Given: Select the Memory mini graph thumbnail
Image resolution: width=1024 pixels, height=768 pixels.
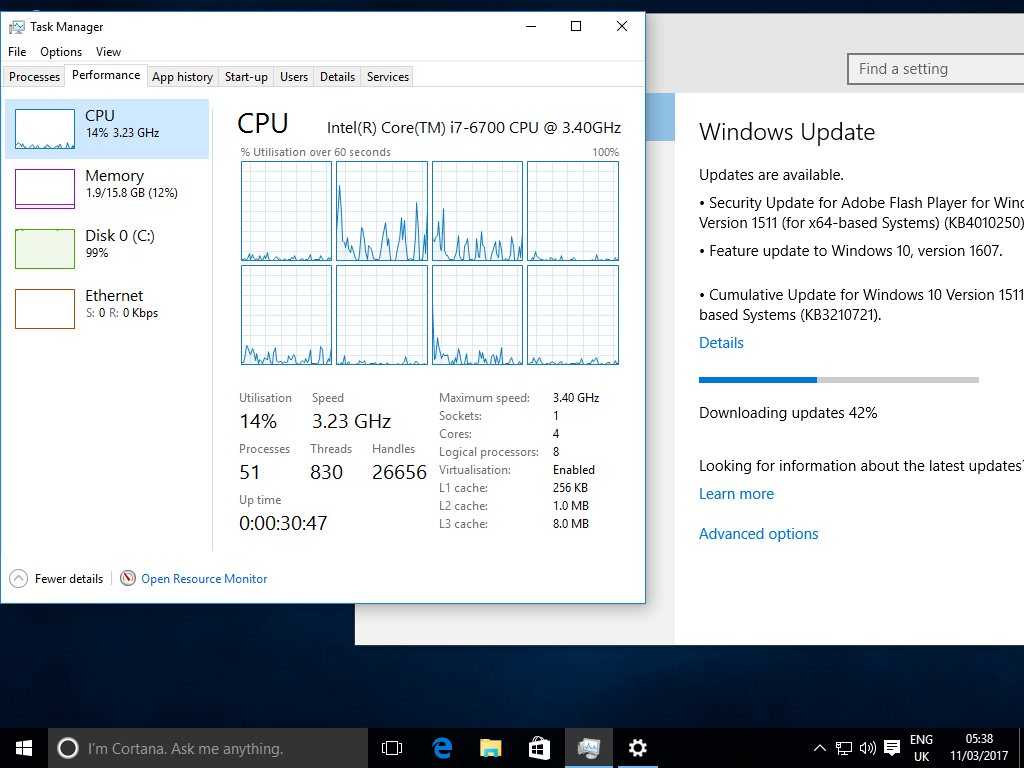Looking at the screenshot, I should (x=44, y=189).
